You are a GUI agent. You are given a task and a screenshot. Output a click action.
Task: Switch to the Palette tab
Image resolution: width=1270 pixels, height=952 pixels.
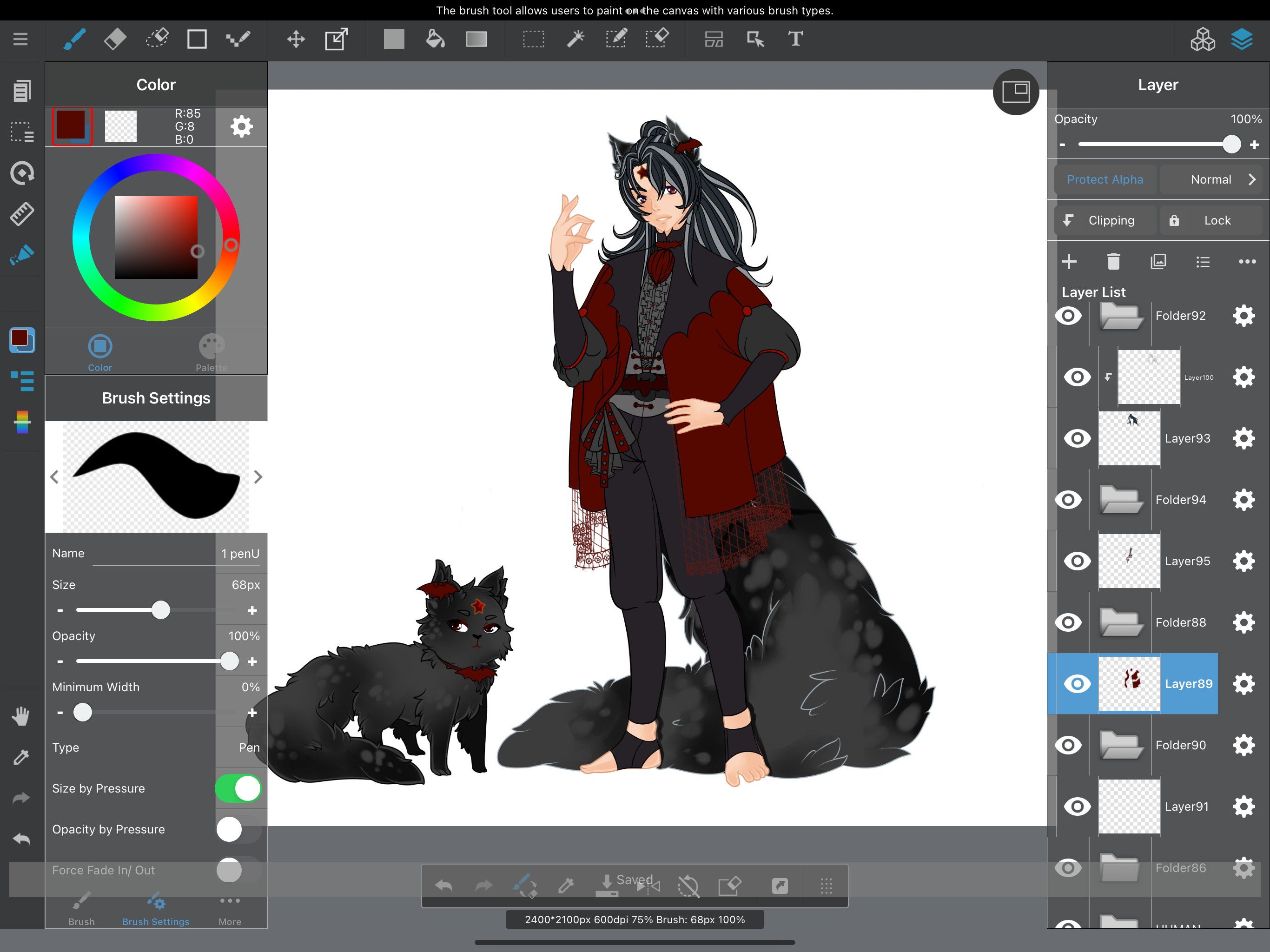pos(212,352)
